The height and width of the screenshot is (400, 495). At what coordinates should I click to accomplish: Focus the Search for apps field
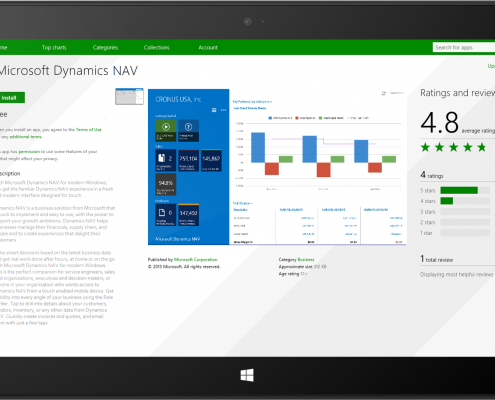tap(464, 47)
